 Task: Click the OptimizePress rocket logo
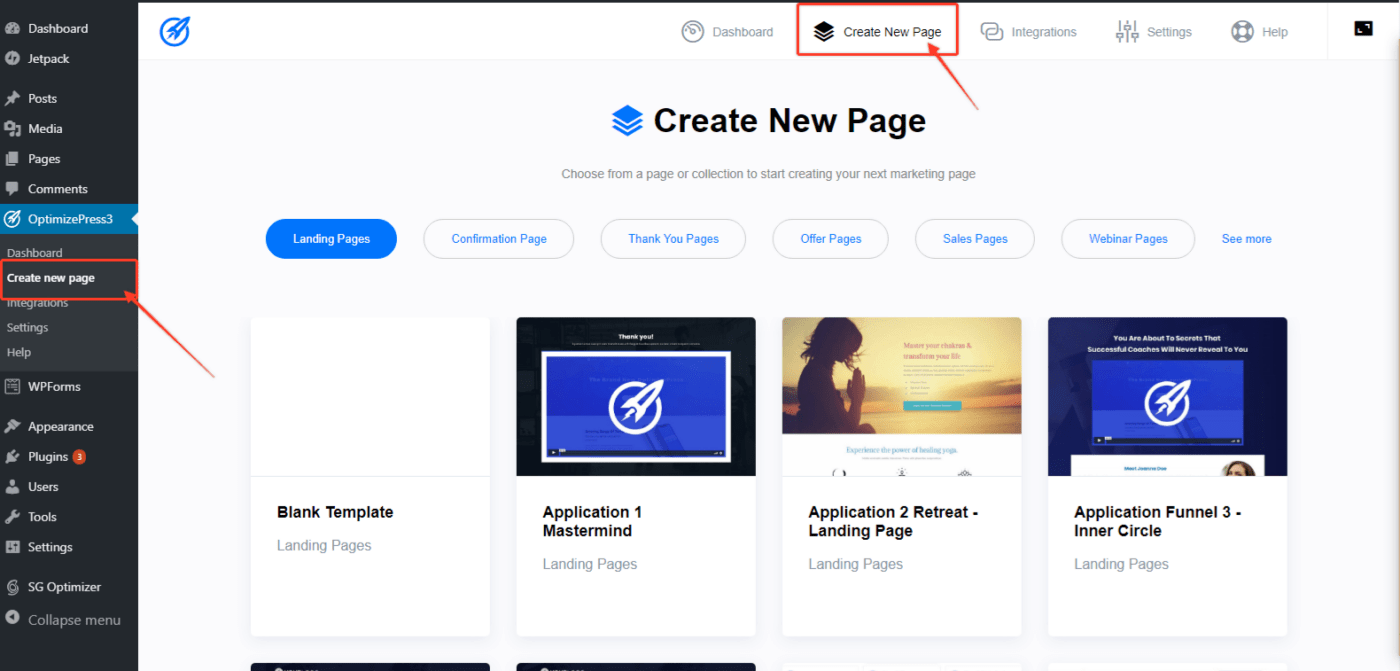click(175, 32)
